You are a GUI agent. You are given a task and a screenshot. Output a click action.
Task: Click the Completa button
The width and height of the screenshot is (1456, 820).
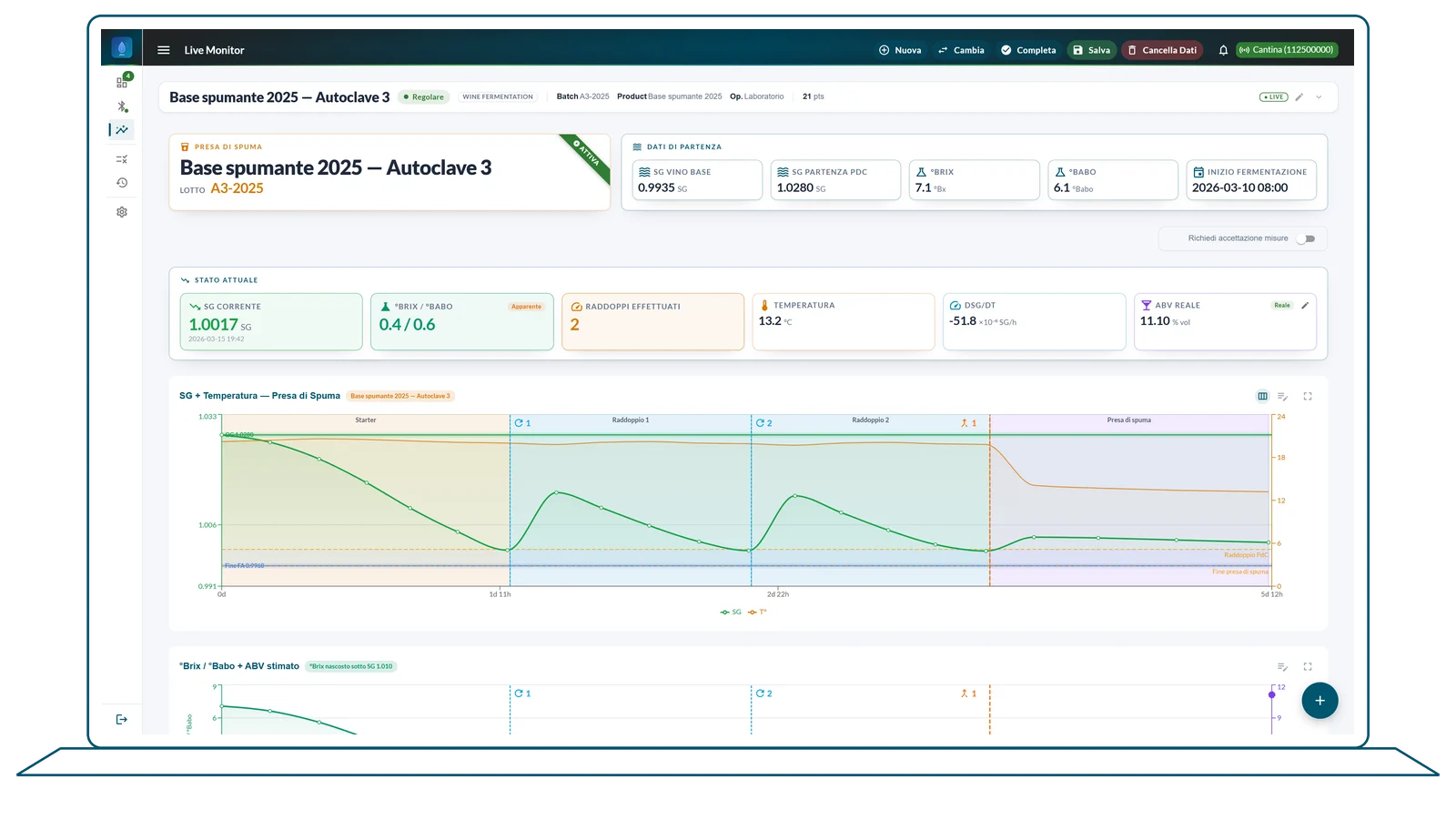click(x=1028, y=50)
